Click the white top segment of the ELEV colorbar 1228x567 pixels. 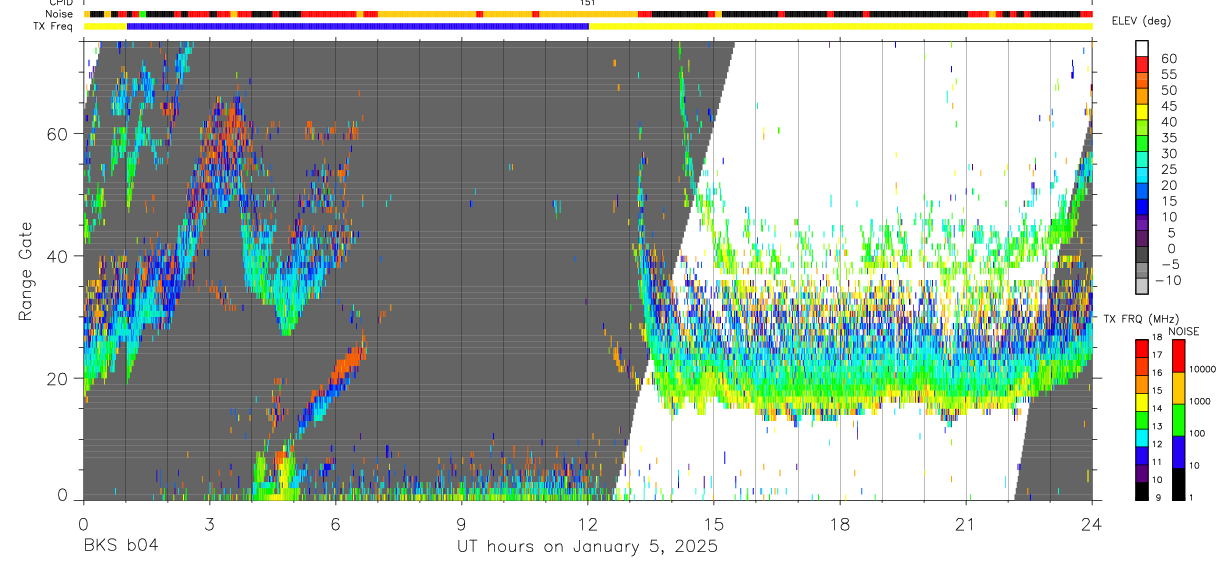click(1142, 47)
